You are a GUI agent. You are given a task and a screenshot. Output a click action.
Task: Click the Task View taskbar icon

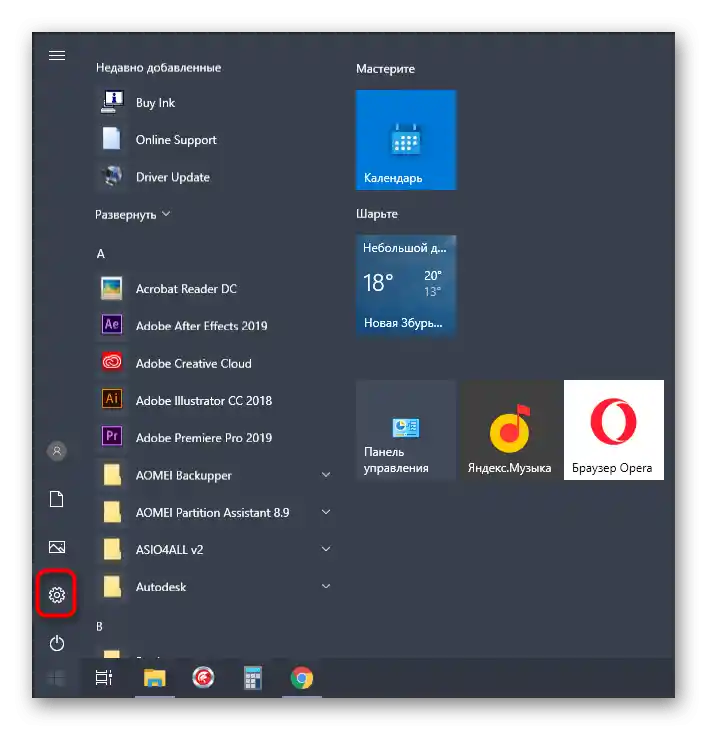(x=104, y=678)
